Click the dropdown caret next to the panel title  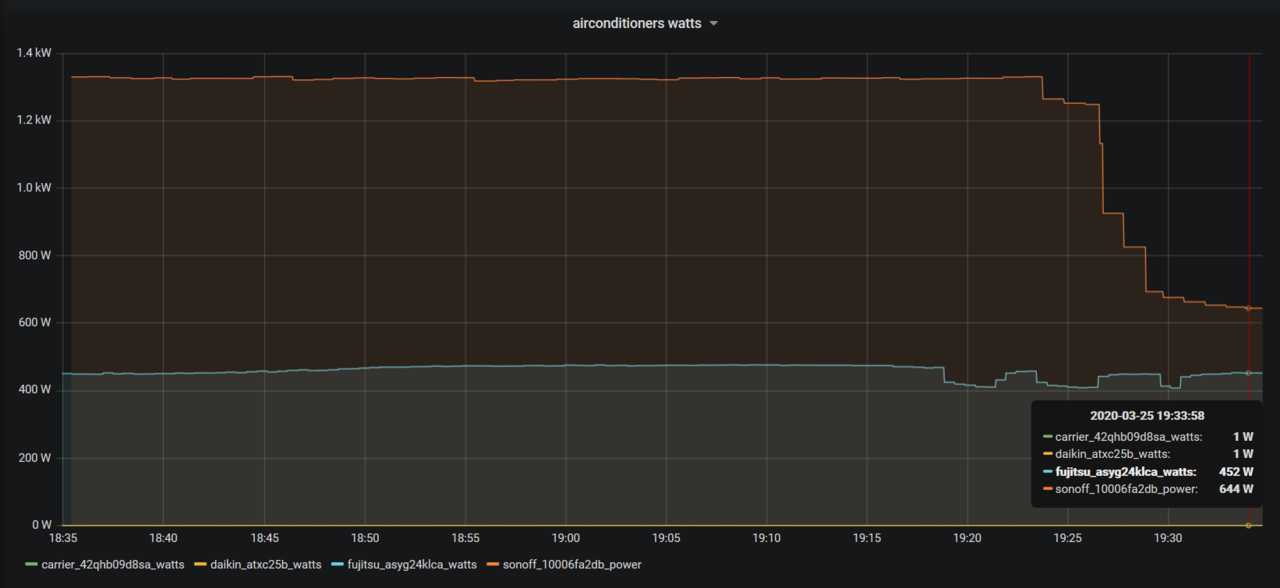coord(713,24)
